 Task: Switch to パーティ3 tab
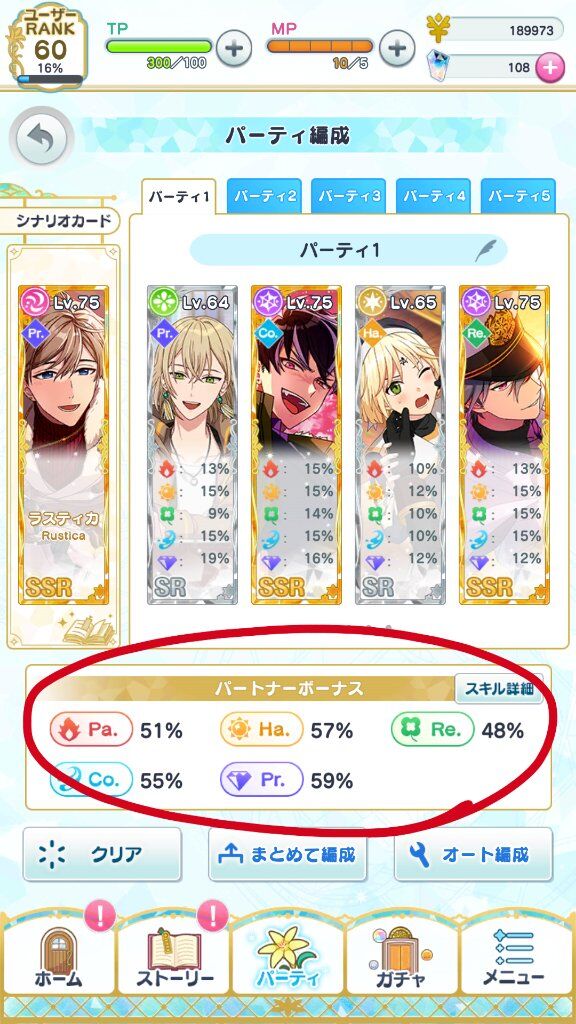coord(349,195)
